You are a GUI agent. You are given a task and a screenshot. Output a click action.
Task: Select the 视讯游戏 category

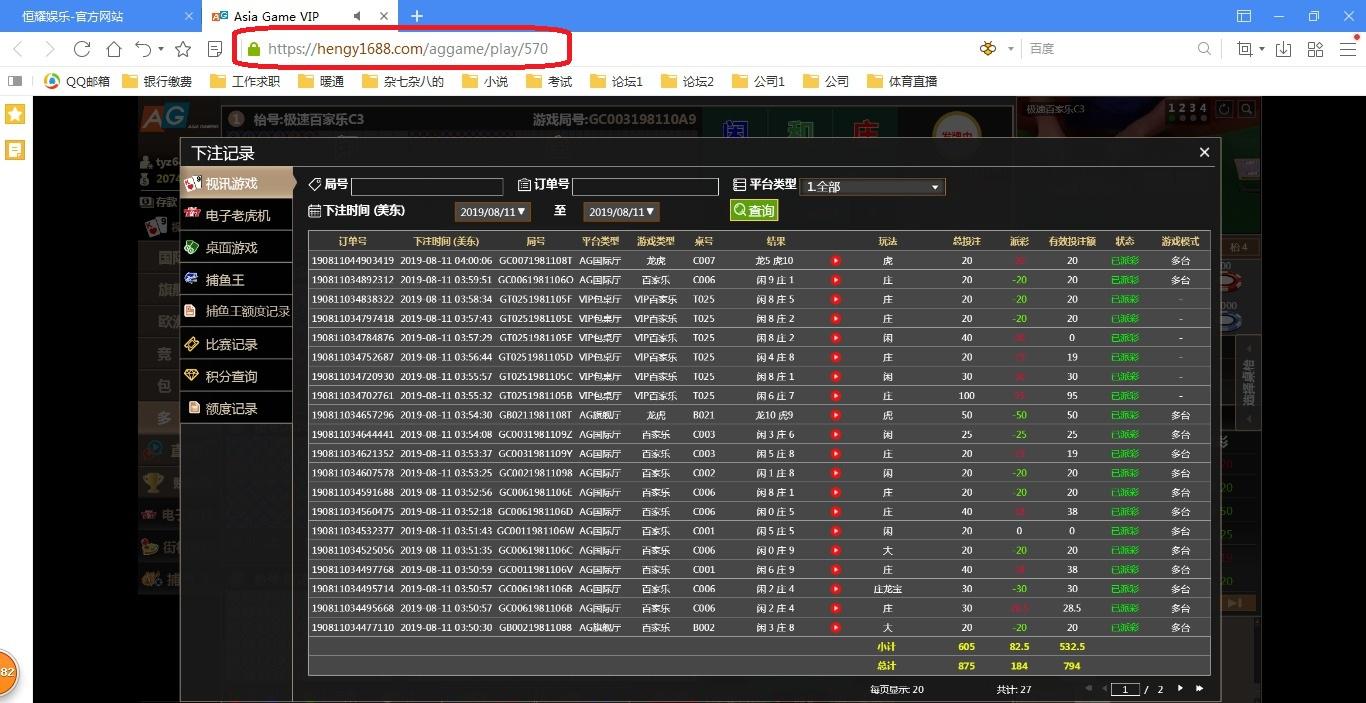click(238, 183)
